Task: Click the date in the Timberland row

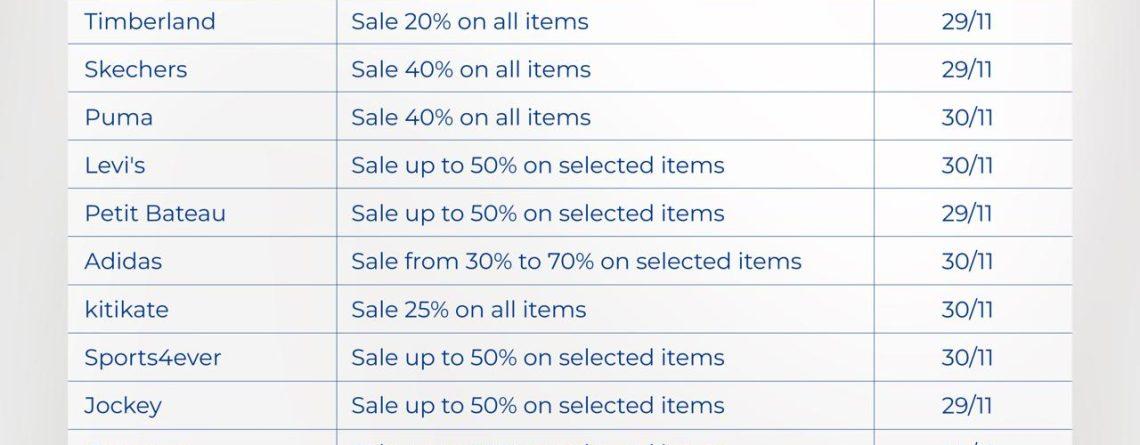Action: [966, 21]
